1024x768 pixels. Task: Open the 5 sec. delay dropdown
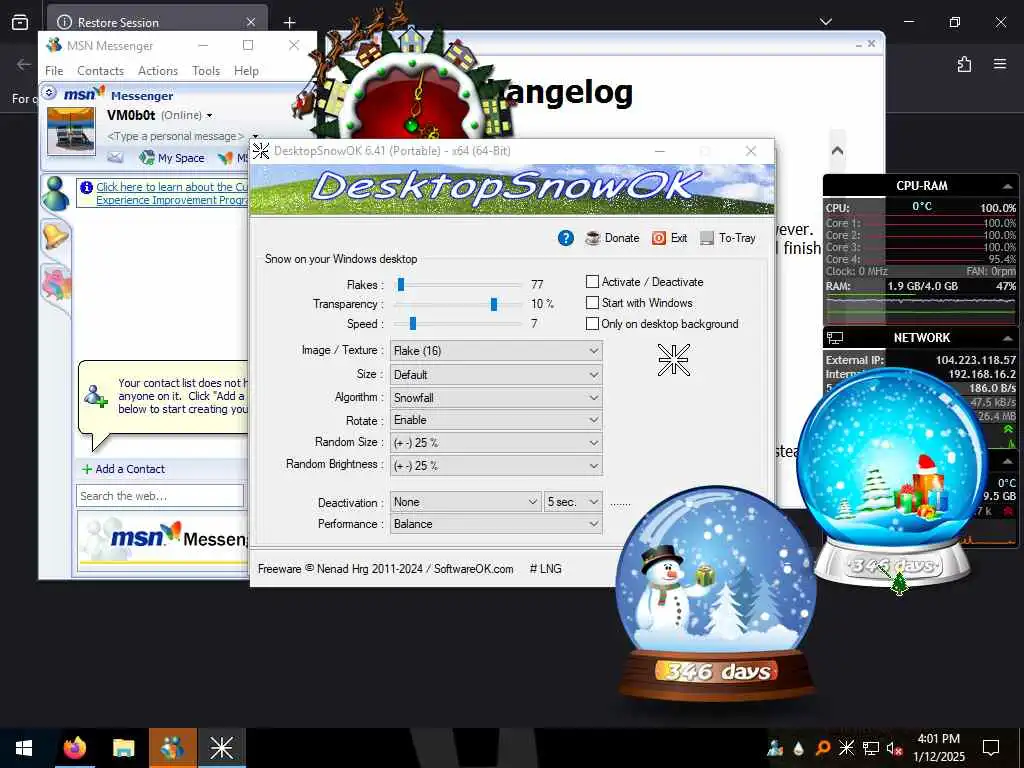click(x=573, y=502)
